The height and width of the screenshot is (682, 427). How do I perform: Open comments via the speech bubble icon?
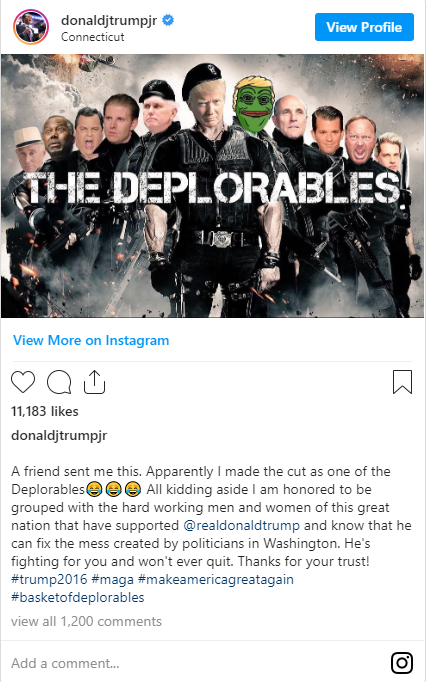59,382
